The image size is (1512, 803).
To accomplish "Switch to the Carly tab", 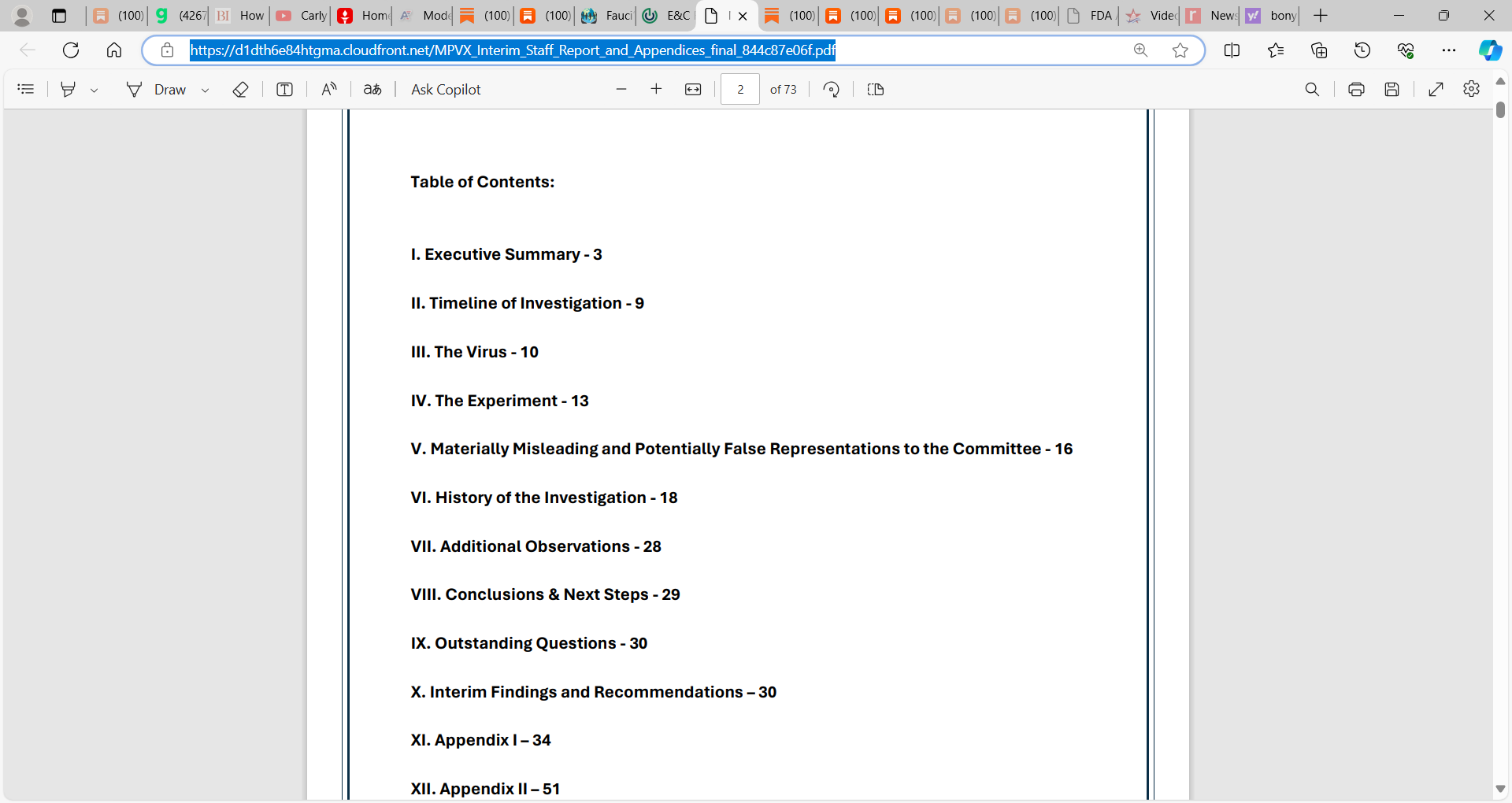I will 300,16.
